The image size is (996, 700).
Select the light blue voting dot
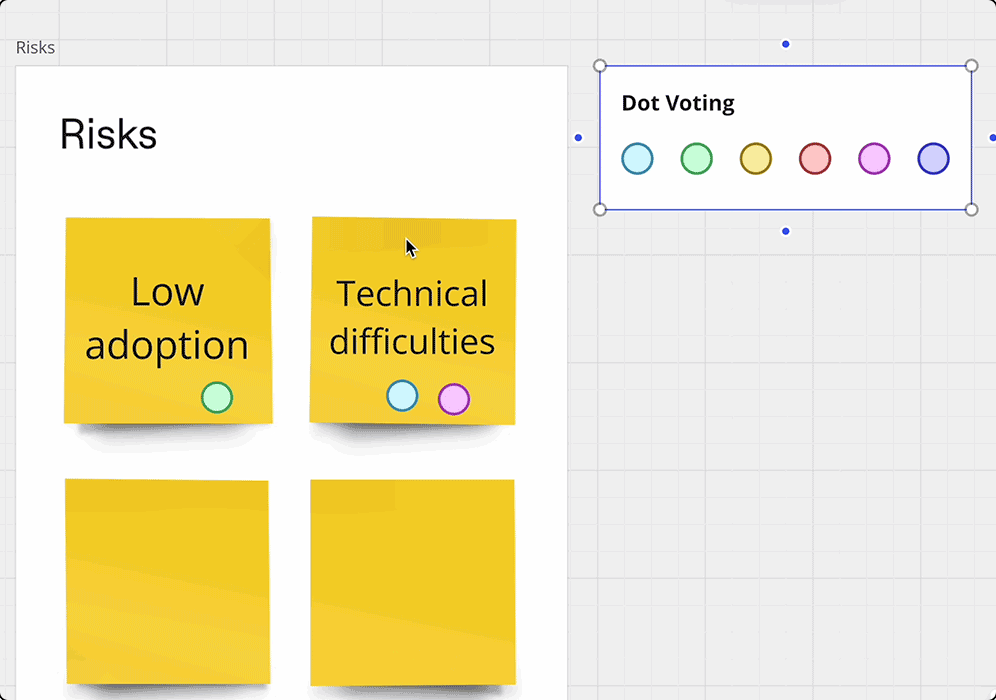coord(637,159)
